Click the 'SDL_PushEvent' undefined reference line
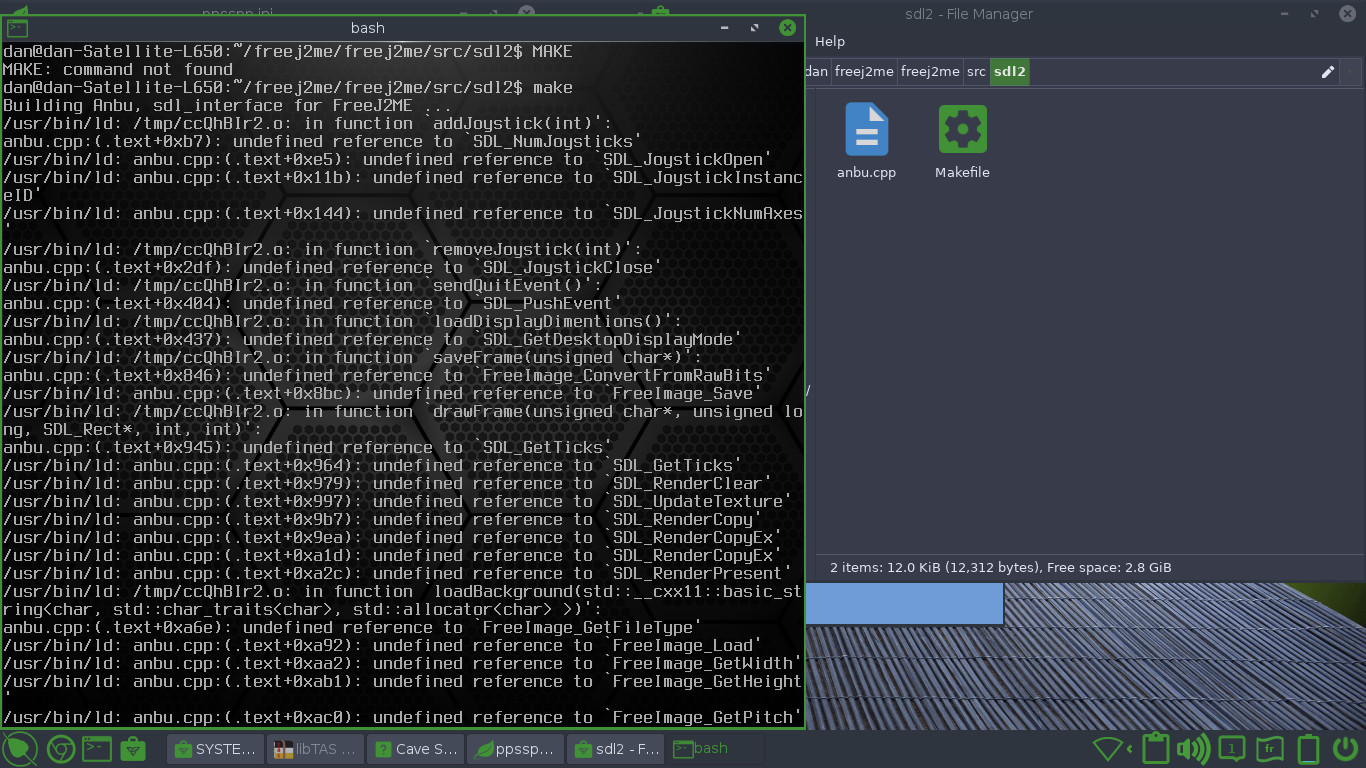 313,303
